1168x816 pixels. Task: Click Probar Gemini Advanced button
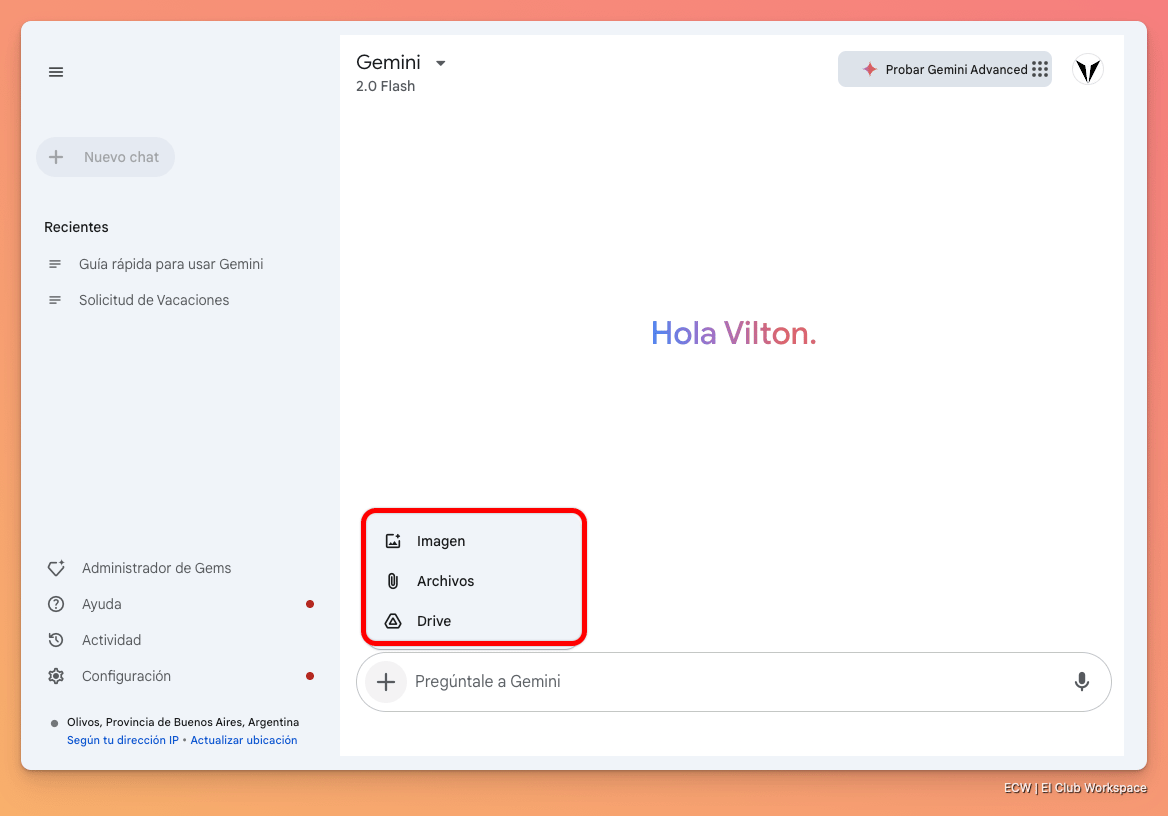pyautogui.click(x=945, y=69)
